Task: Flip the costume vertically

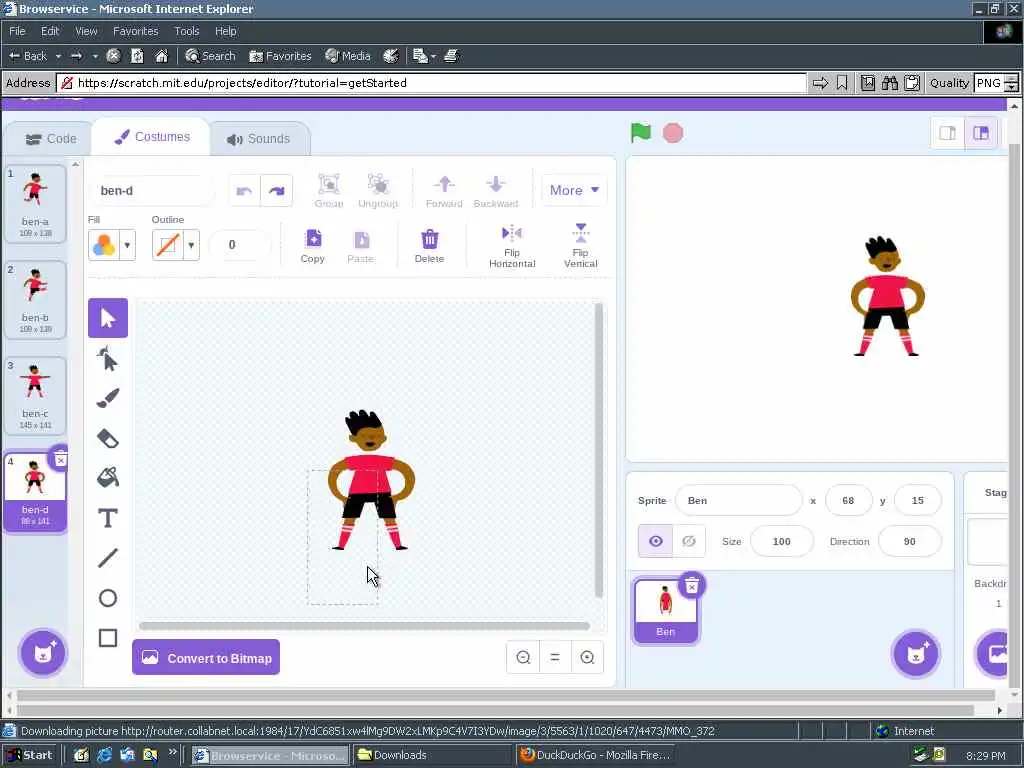Action: (x=581, y=246)
